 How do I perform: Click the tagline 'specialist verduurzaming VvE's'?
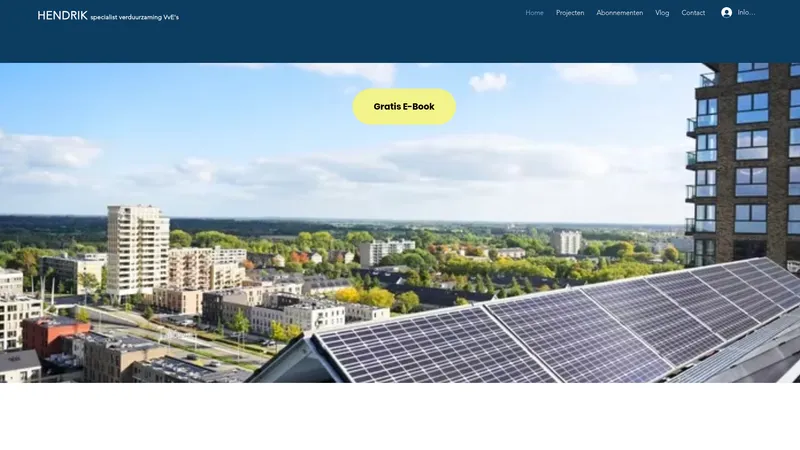point(135,17)
